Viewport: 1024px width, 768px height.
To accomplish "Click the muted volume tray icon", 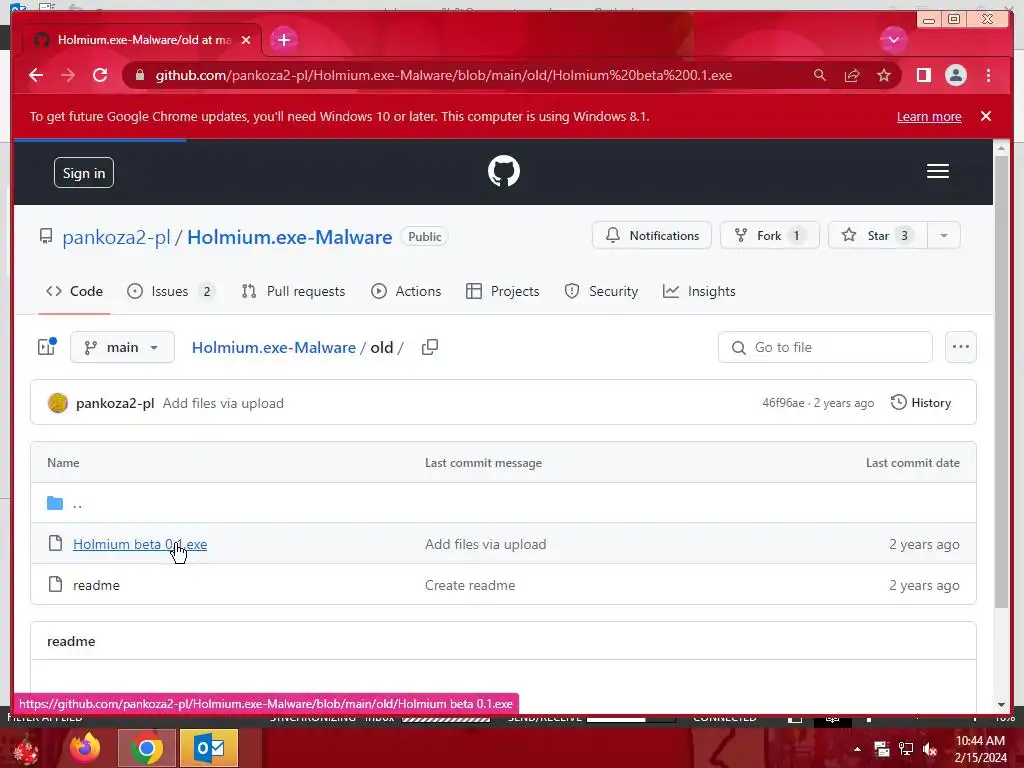I will tap(929, 749).
